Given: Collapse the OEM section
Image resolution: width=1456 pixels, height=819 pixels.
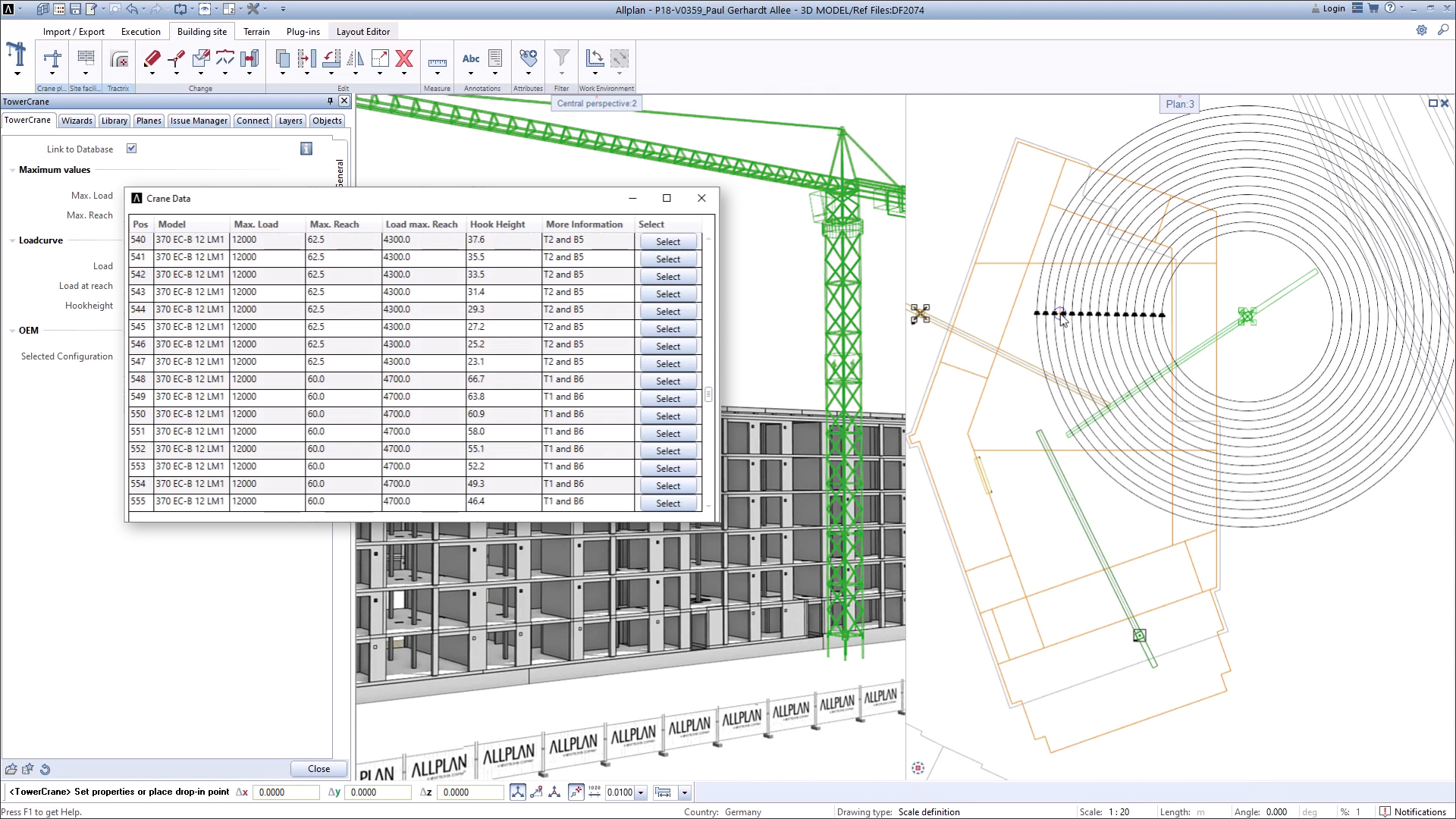Looking at the screenshot, I should [12, 331].
